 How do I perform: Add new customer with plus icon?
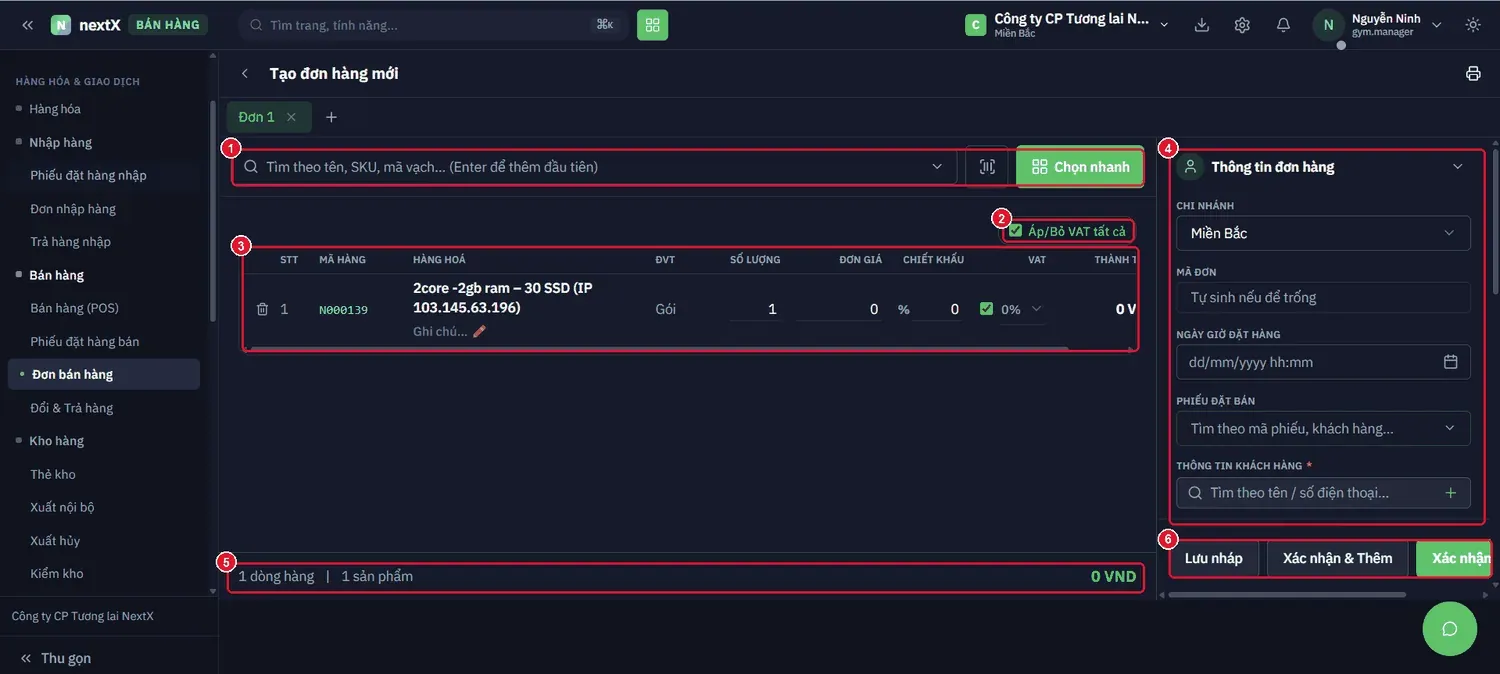tap(1451, 493)
